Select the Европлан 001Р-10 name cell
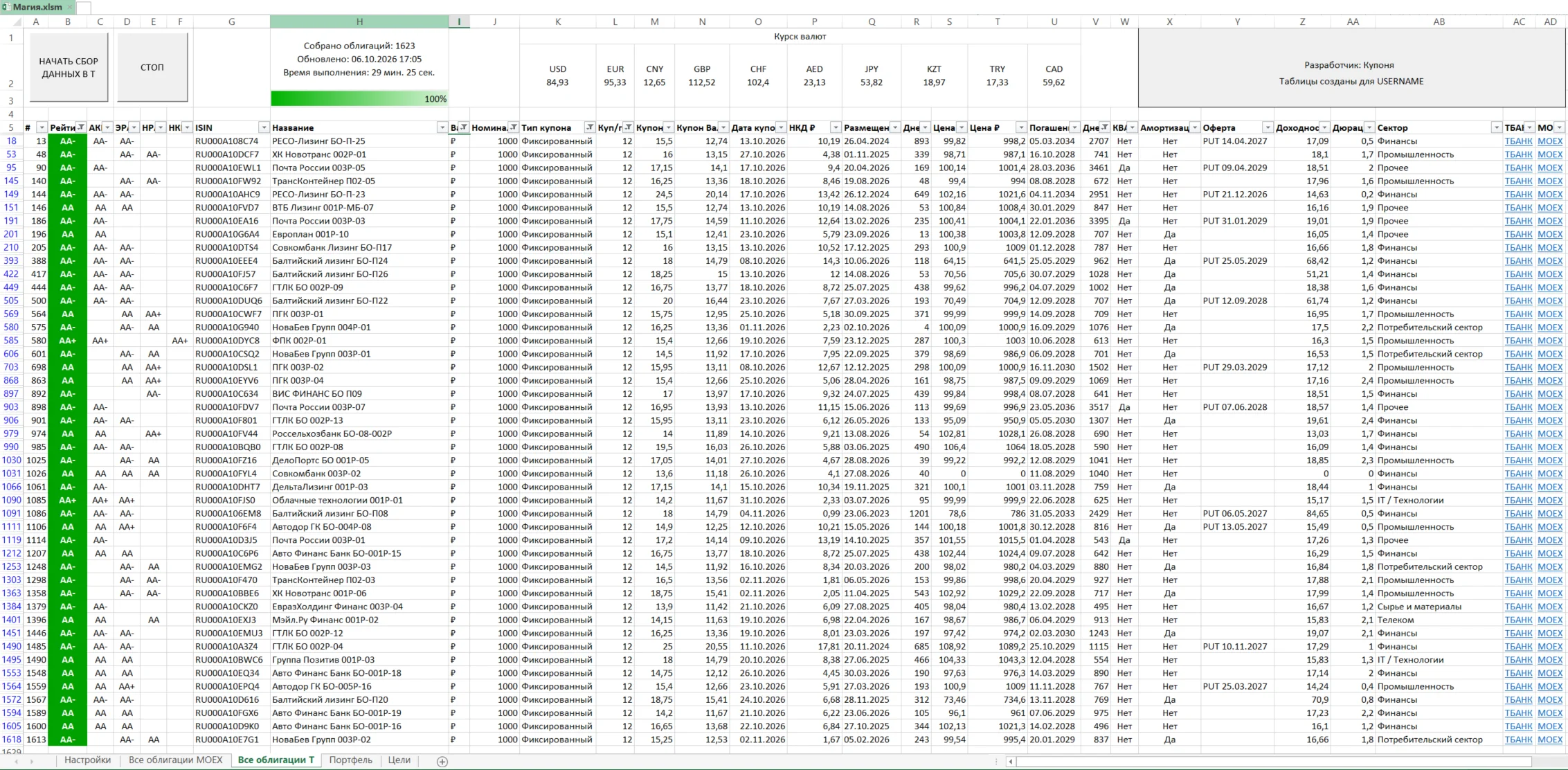The image size is (1568, 770). [x=359, y=234]
